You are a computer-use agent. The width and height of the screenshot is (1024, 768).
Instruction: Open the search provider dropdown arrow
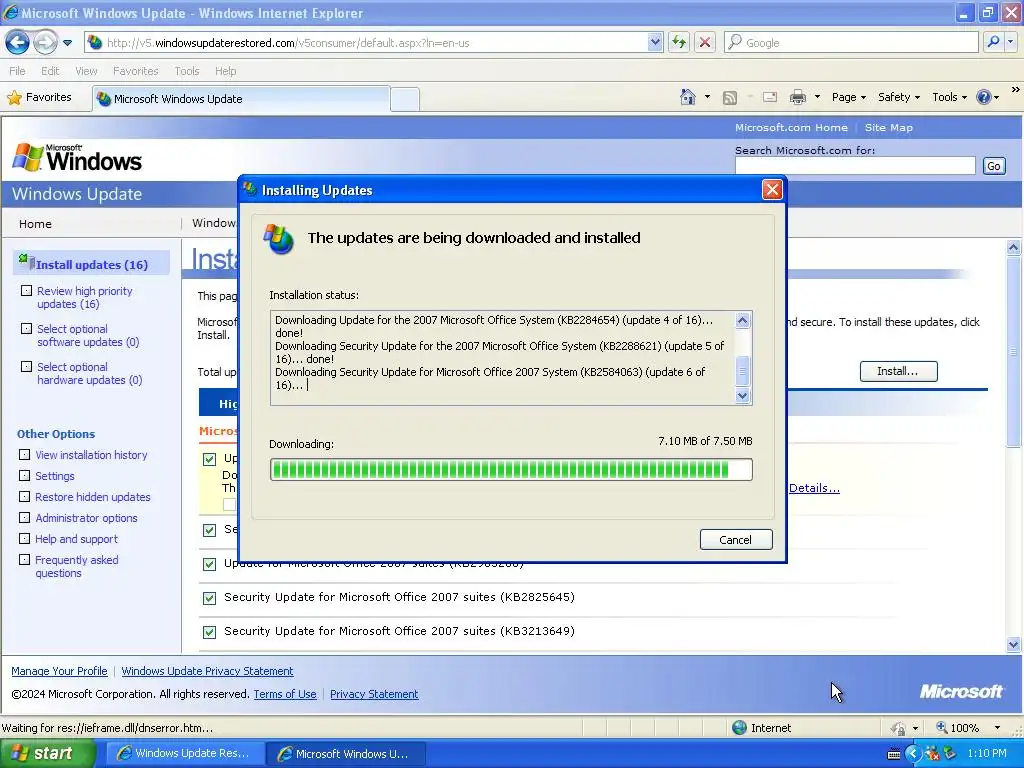click(1010, 43)
